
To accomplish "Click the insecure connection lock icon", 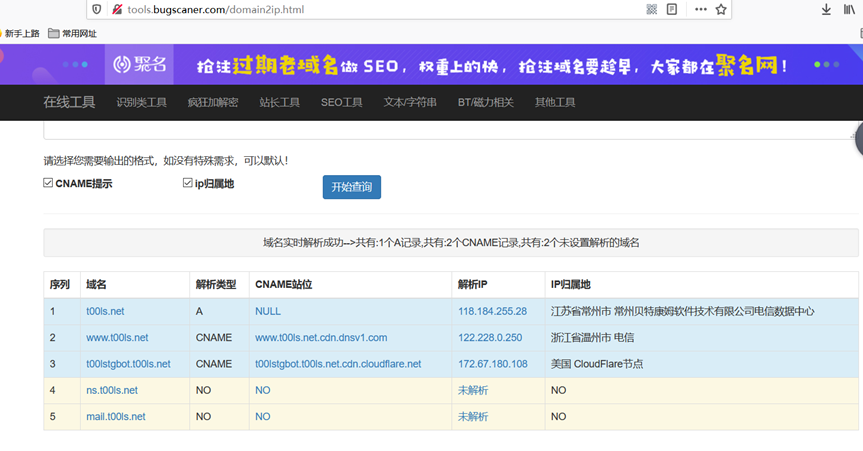I will [117, 10].
